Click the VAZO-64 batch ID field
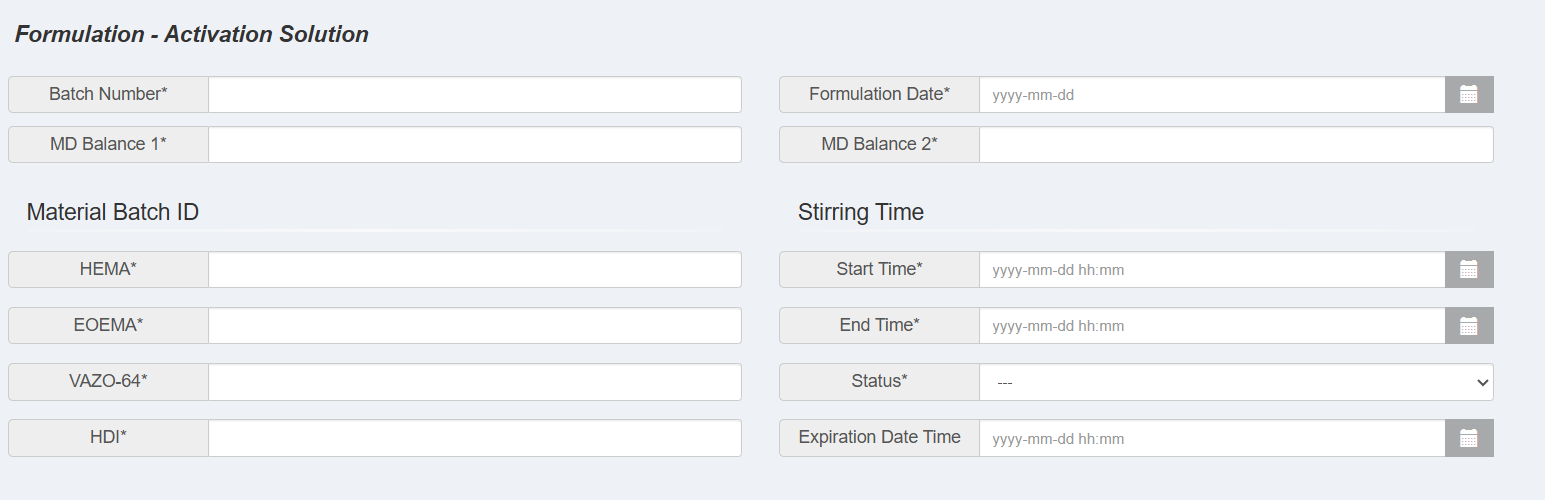The height and width of the screenshot is (500, 1545). click(x=475, y=382)
